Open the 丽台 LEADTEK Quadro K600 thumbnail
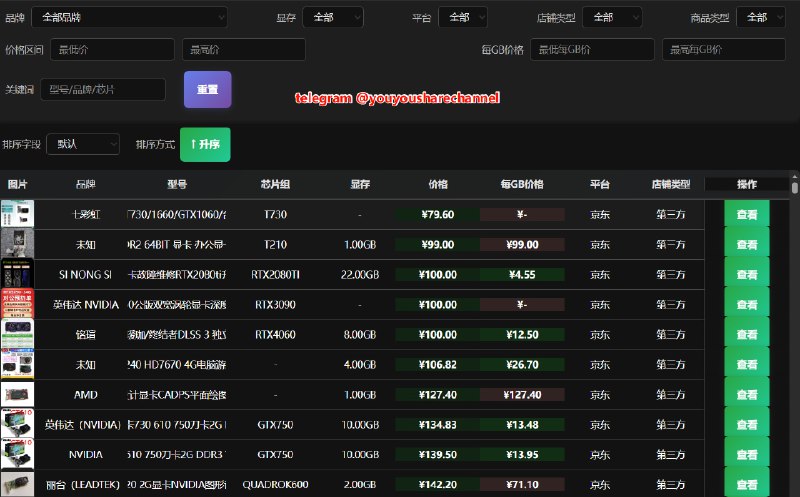The width and height of the screenshot is (800, 497). 17,484
